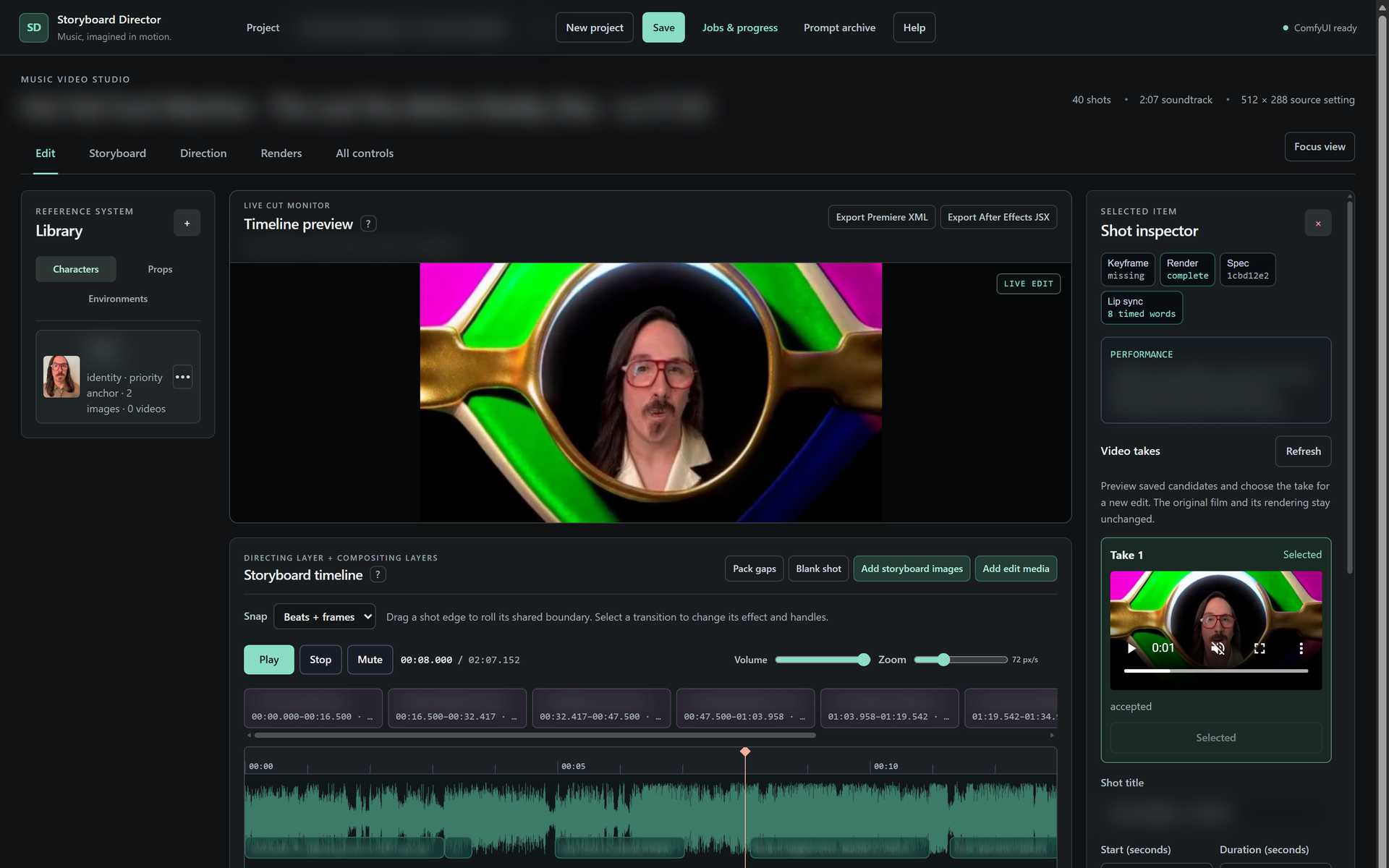
Task: Click the Pack gaps button
Action: (x=755, y=569)
